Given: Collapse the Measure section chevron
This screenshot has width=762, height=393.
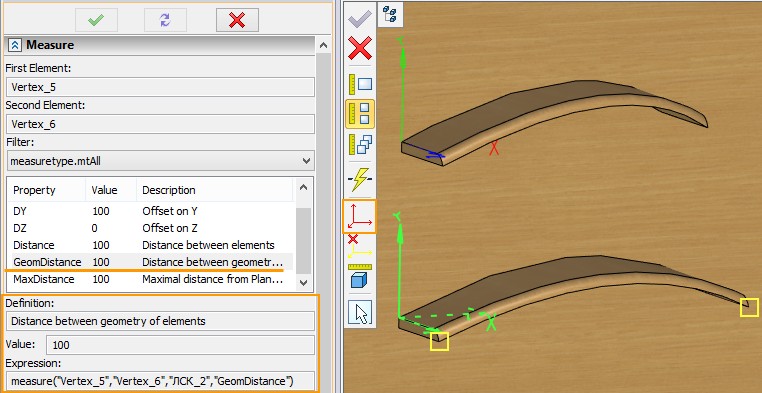Looking at the screenshot, I should click(15, 45).
